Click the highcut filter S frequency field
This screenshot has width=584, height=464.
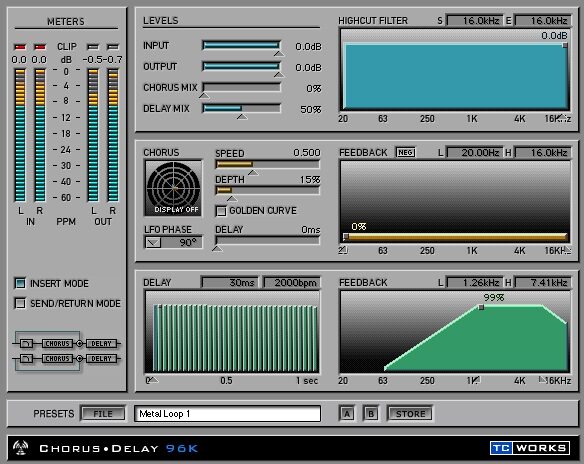[474, 21]
